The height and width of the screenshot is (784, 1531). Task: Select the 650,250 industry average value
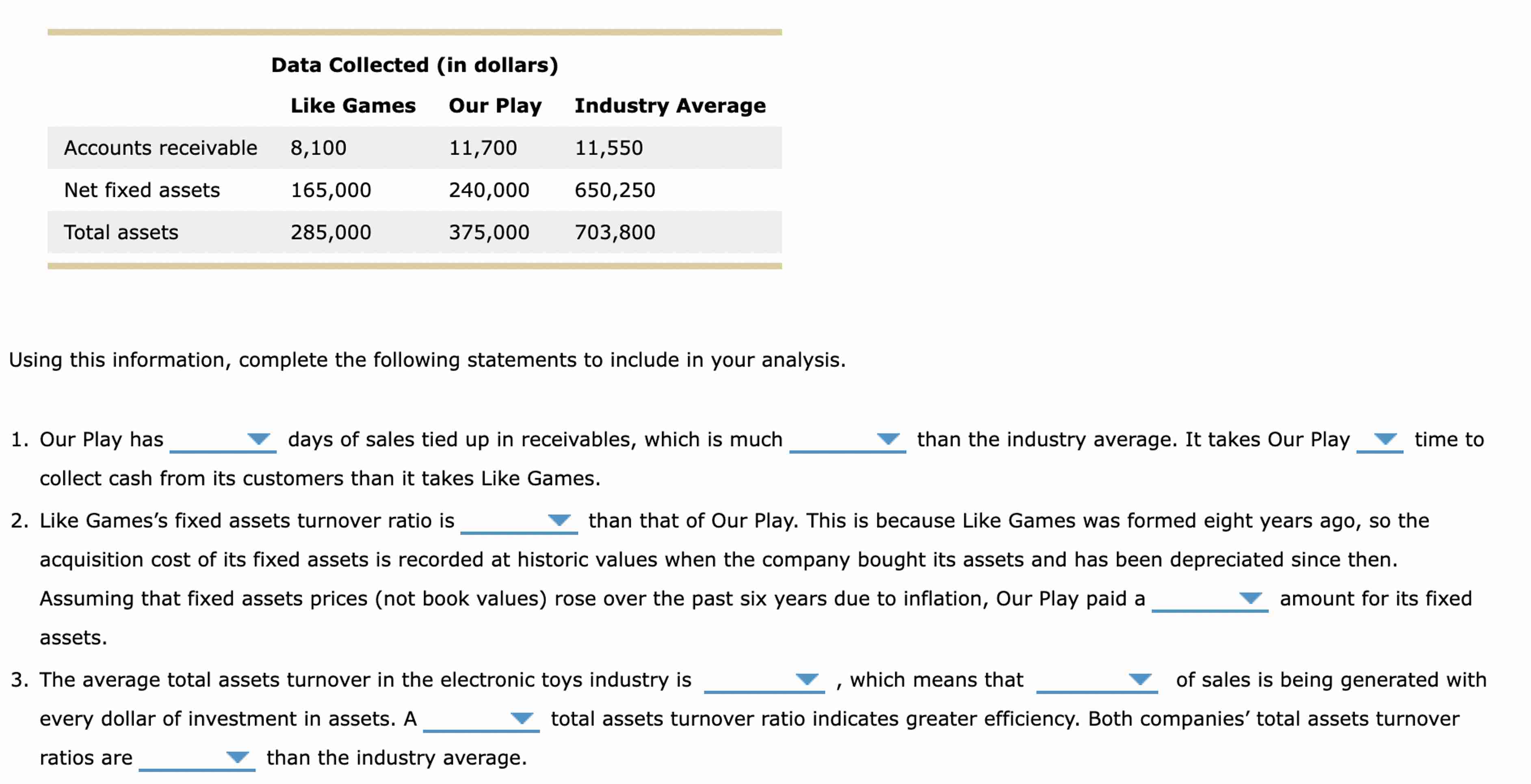(616, 190)
